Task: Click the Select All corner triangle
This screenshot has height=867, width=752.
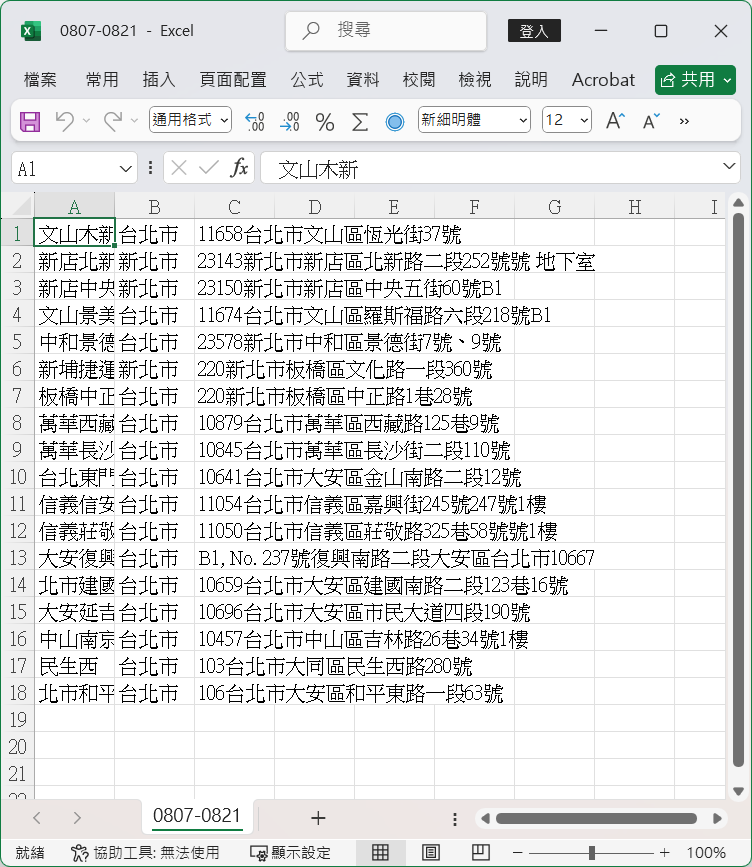Action: click(x=23, y=206)
